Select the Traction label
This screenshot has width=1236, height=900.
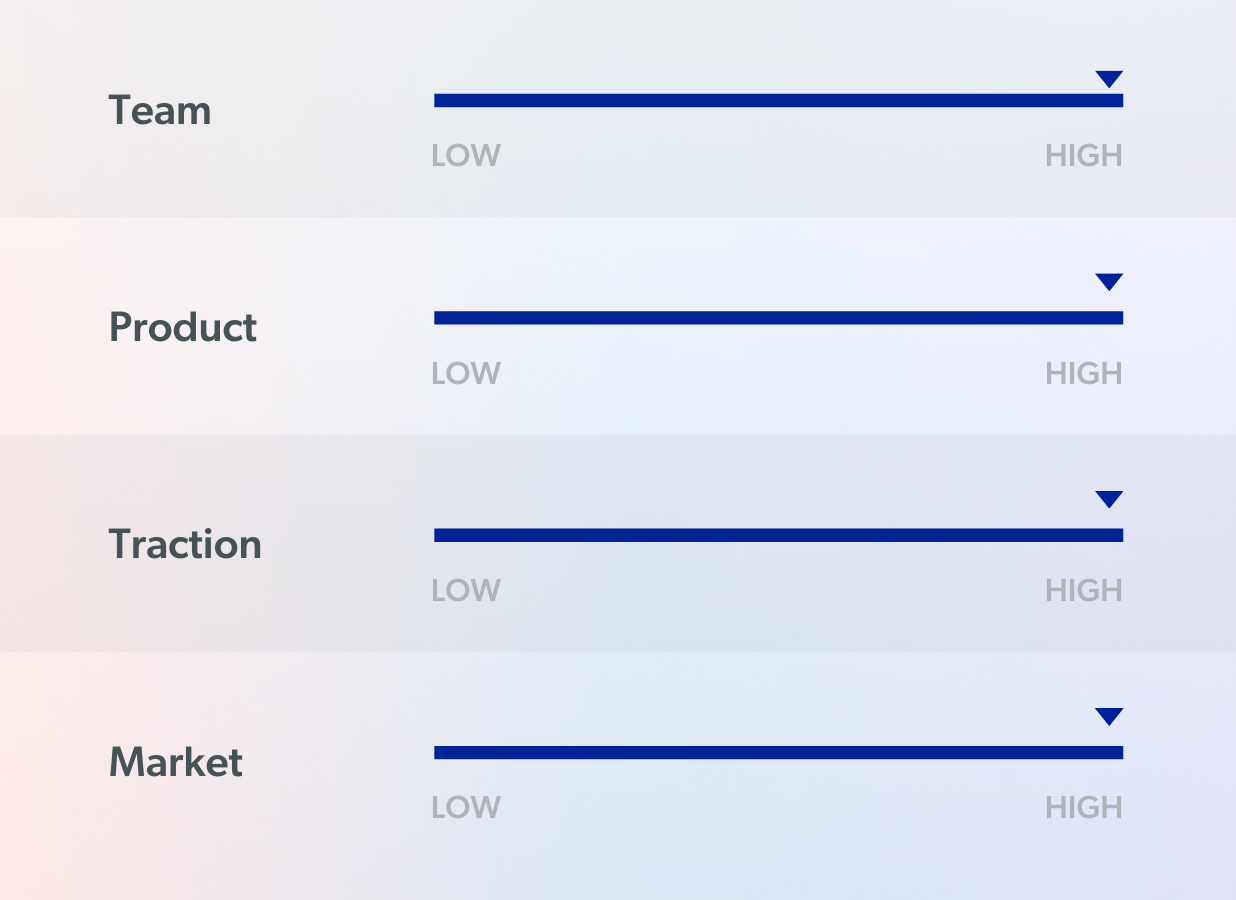[x=185, y=545]
